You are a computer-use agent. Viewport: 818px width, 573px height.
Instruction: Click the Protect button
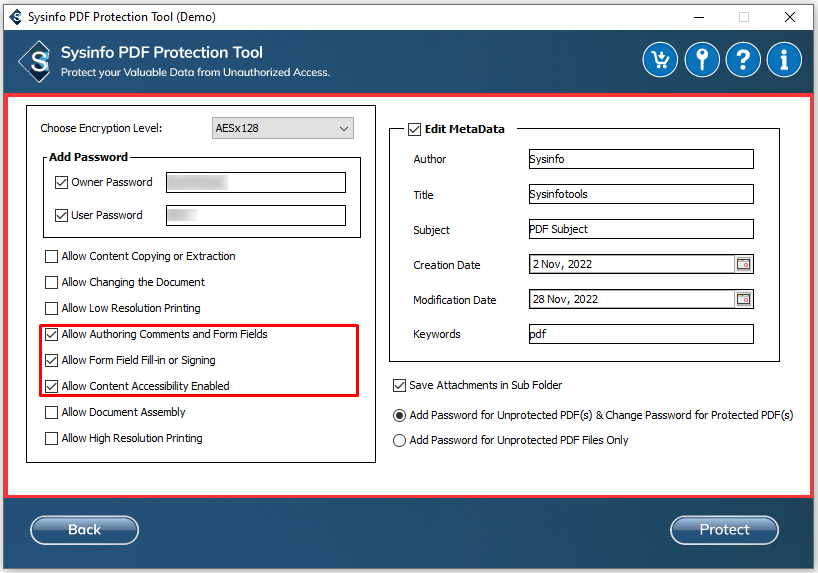(724, 530)
